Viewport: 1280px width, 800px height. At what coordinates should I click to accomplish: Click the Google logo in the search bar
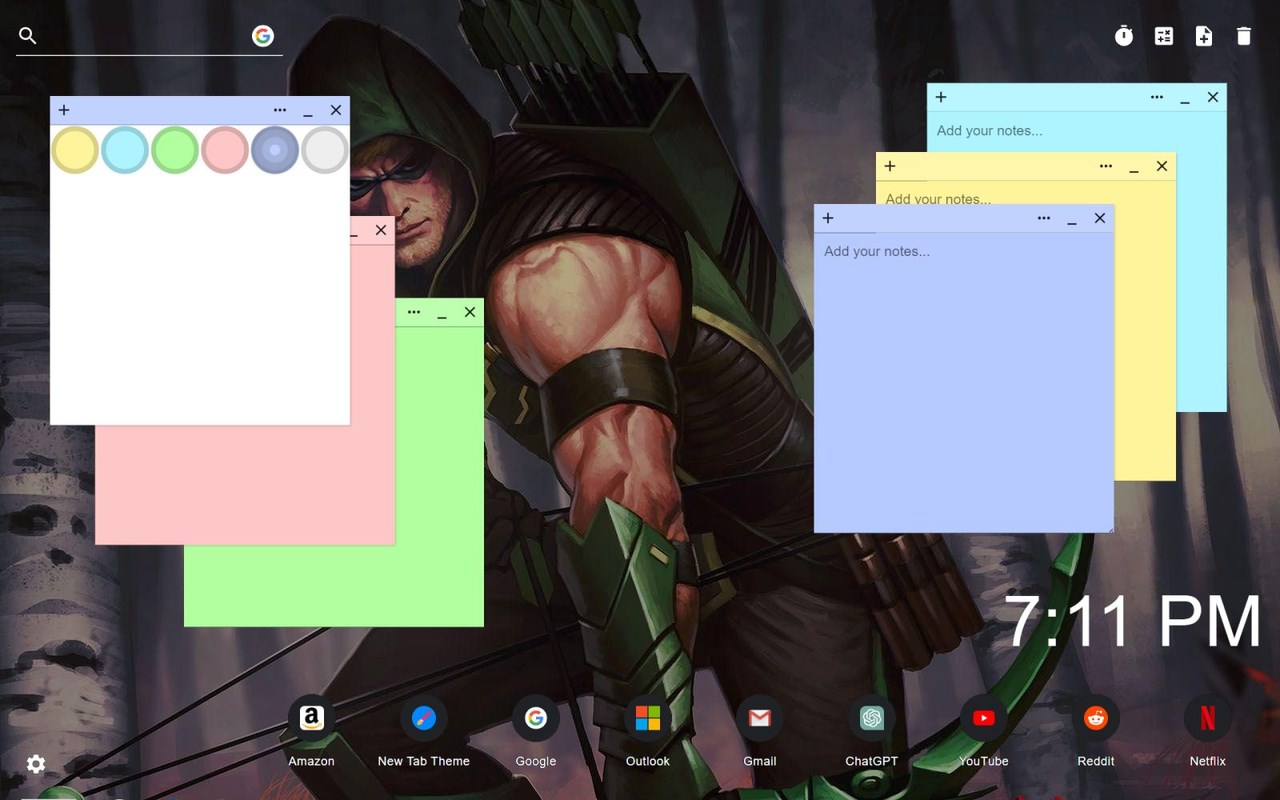coord(263,36)
